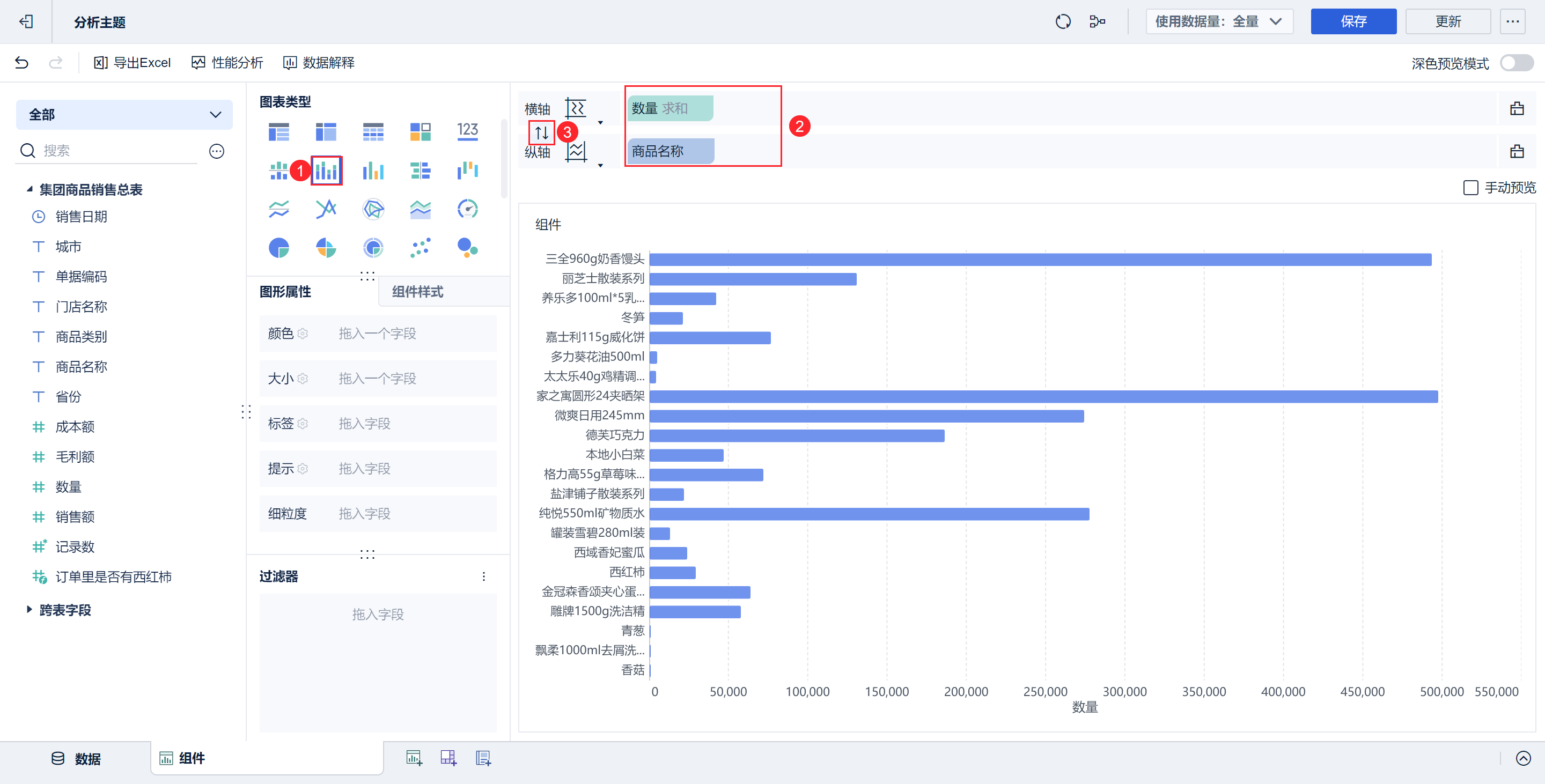
Task: Open the 使用数据量 全量 dropdown
Action: tap(1219, 21)
